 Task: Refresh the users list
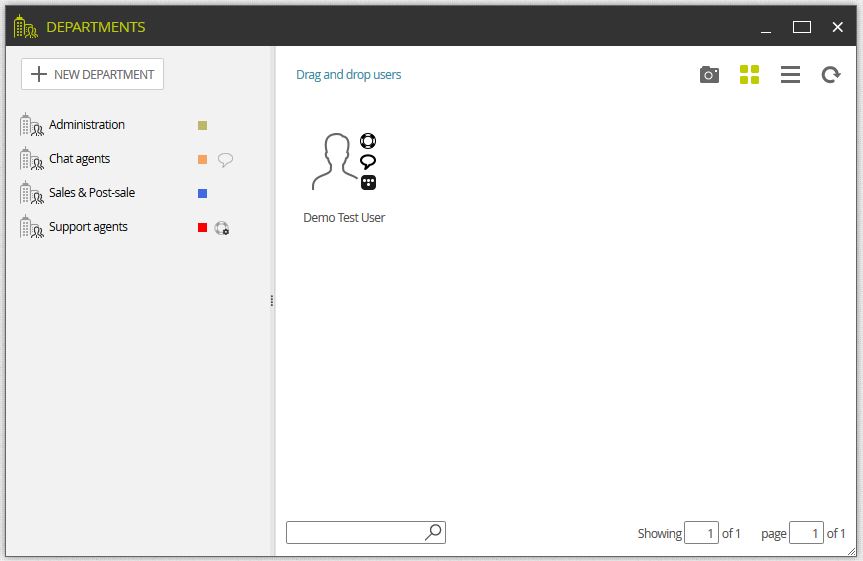pos(831,74)
